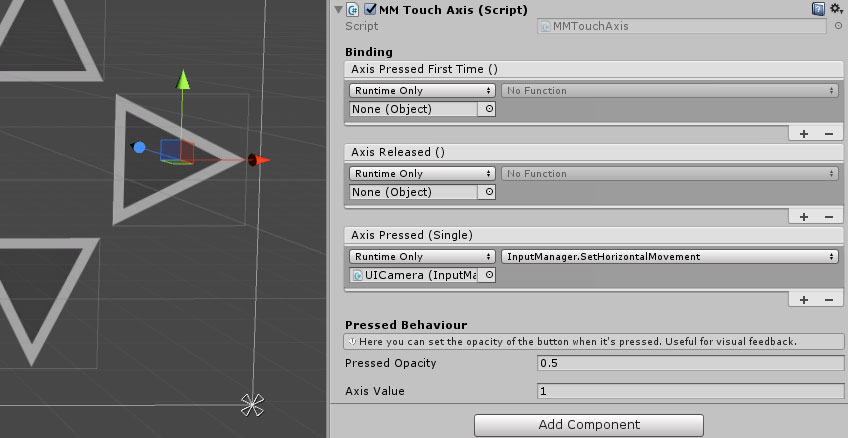848x438 pixels.
Task: Click the component help book icon
Action: click(819, 9)
